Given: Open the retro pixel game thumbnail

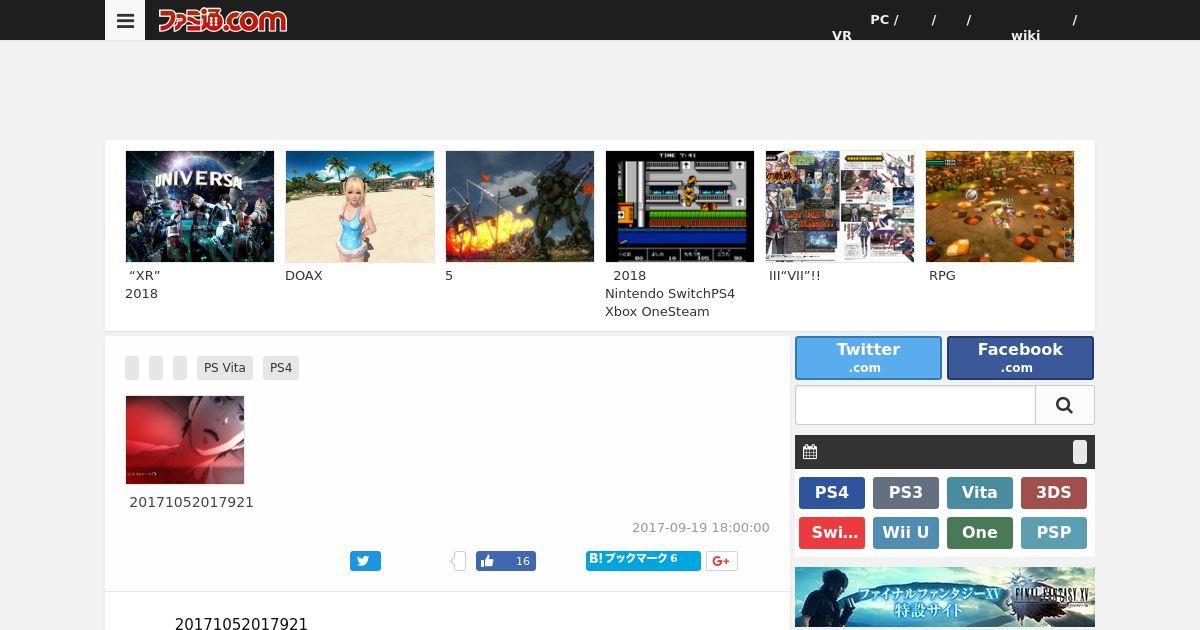Looking at the screenshot, I should tap(680, 207).
